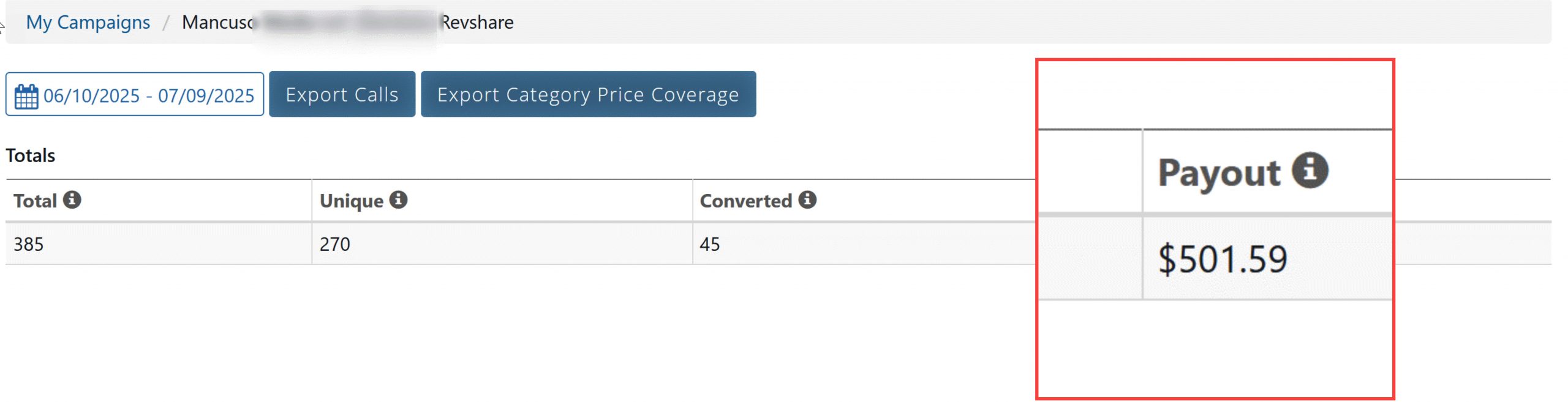Click the calendar icon in date picker

26,96
